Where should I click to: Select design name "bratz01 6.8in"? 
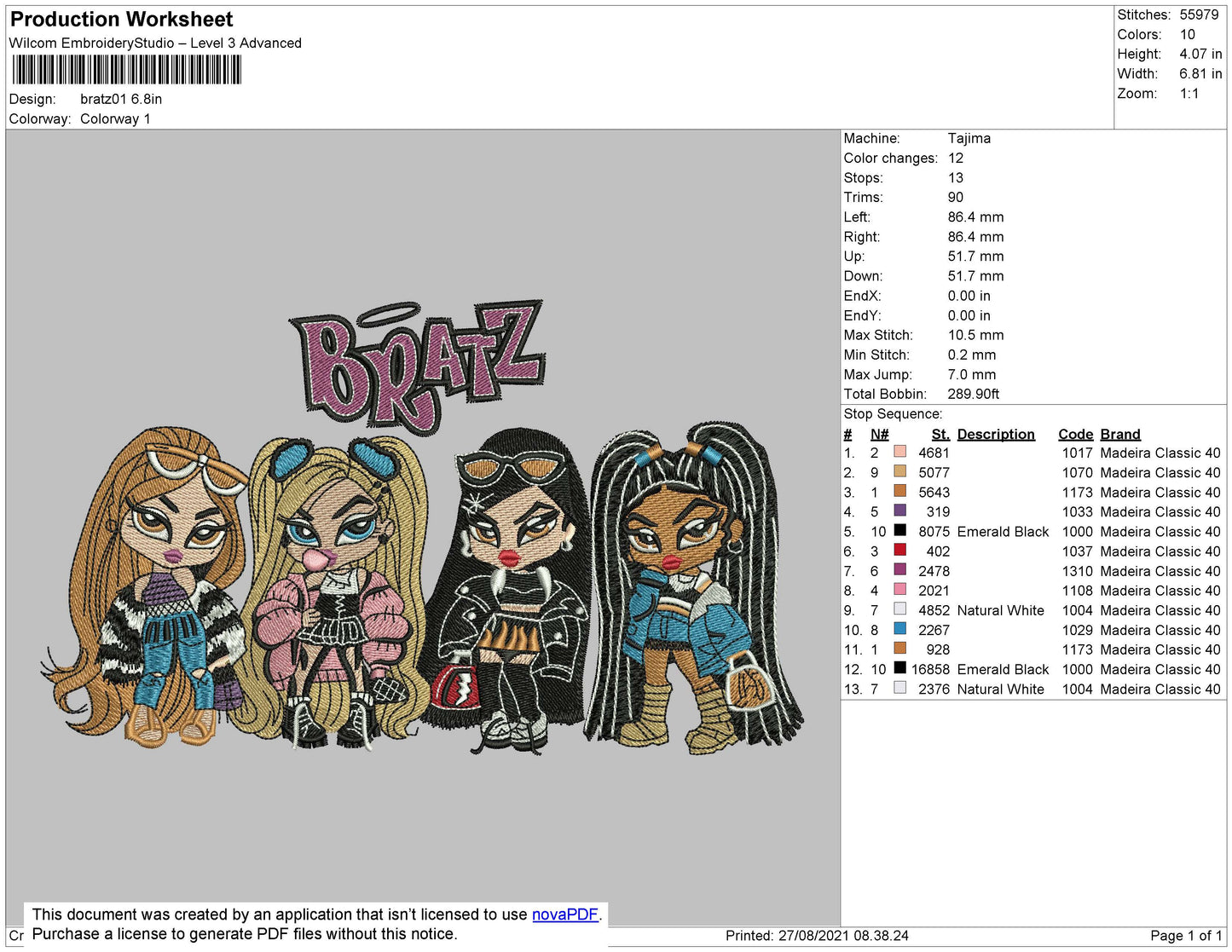pos(121,99)
